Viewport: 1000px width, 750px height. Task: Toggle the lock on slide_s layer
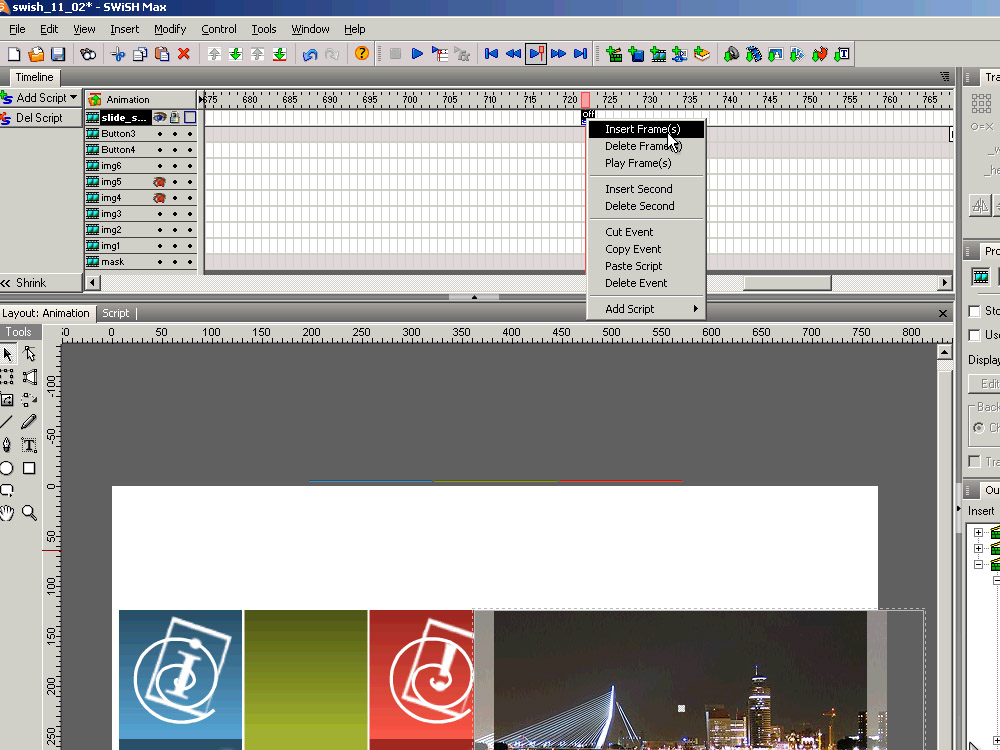174,118
